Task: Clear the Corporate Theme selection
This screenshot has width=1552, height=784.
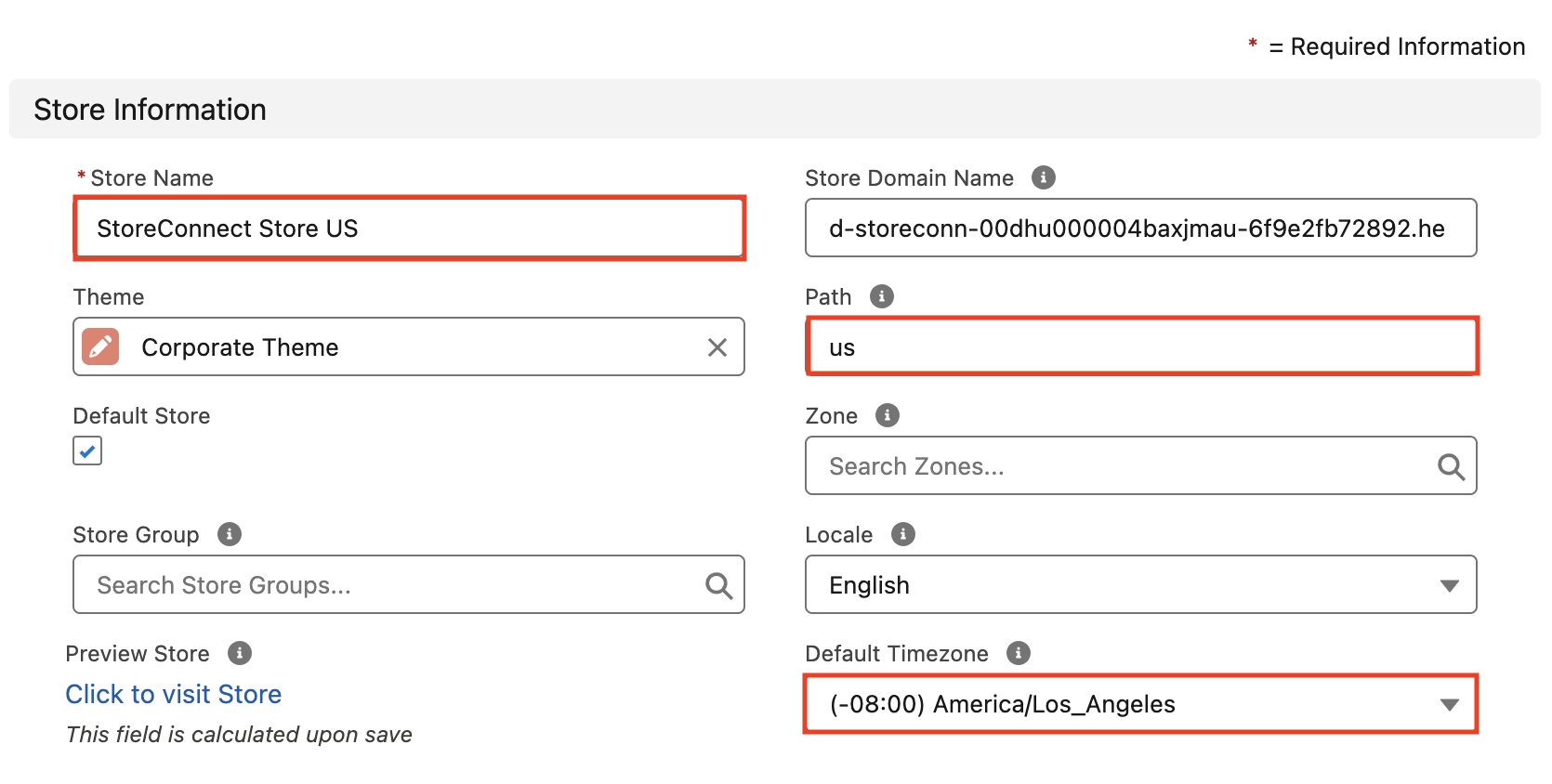Action: click(717, 347)
